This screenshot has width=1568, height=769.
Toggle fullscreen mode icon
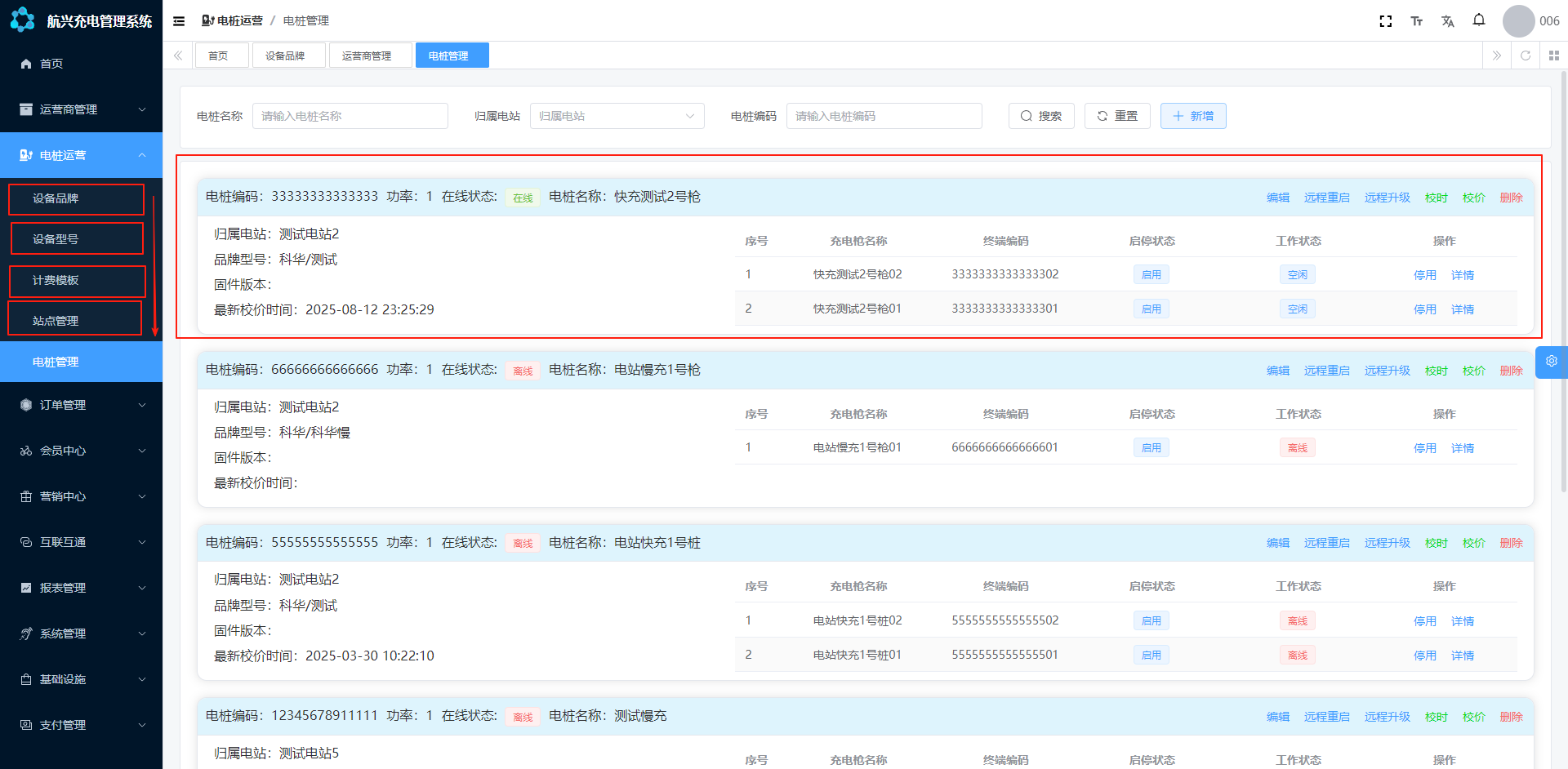pyautogui.click(x=1385, y=21)
